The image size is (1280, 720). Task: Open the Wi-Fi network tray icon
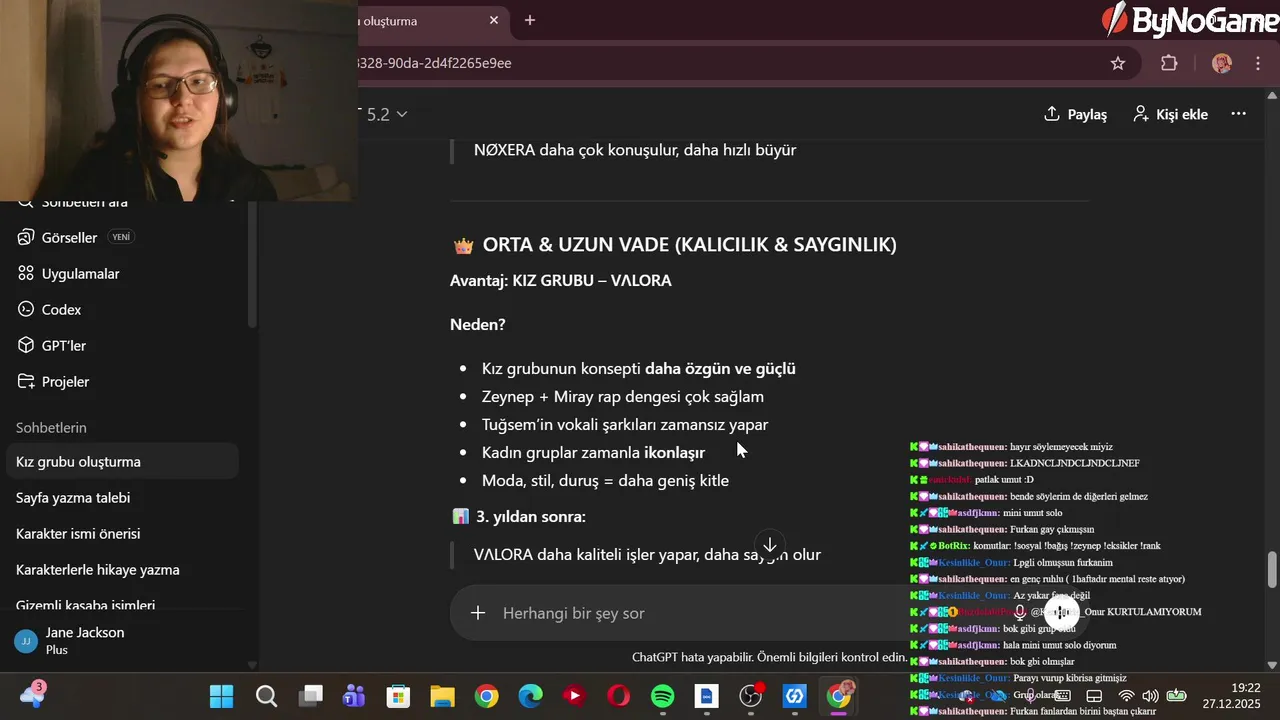click(1126, 696)
